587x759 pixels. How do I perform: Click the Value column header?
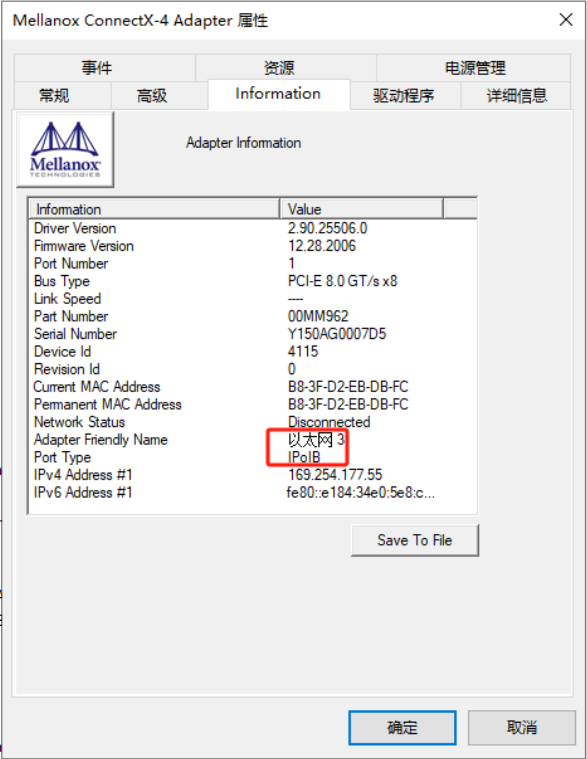(361, 209)
